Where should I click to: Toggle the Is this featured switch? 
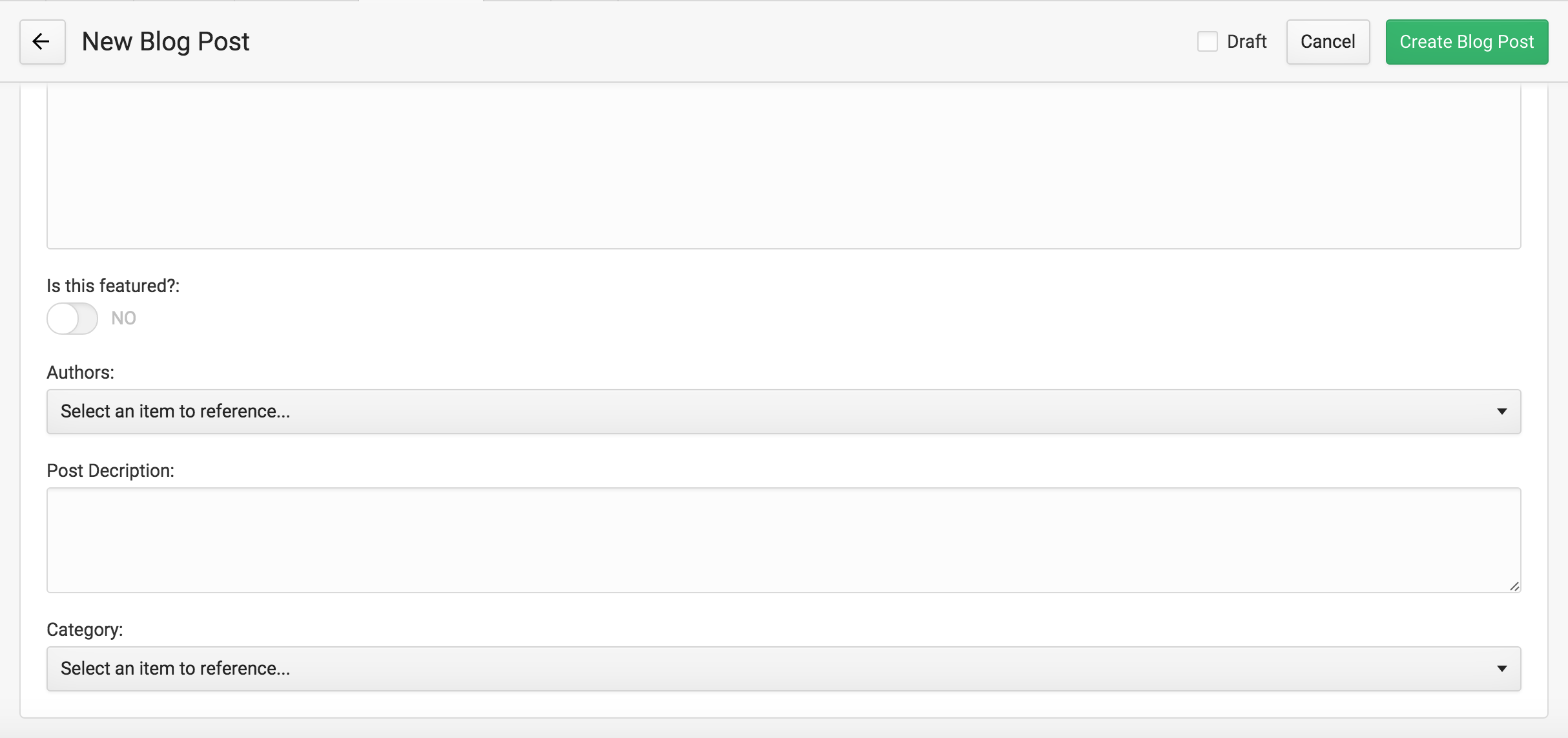coord(72,319)
